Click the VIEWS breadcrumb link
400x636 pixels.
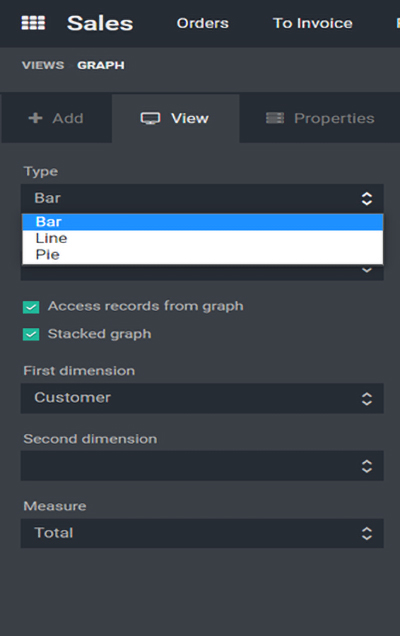click(x=43, y=65)
